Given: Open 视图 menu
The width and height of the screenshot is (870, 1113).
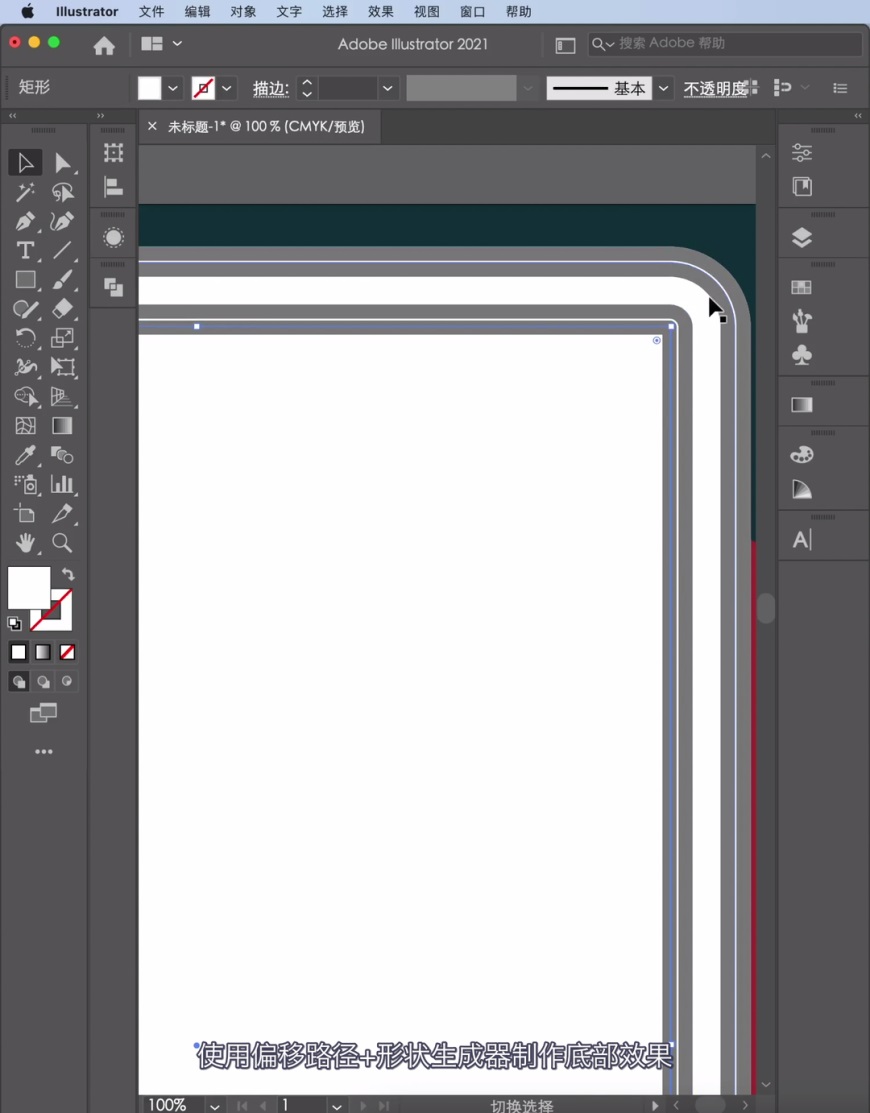Looking at the screenshot, I should [426, 11].
